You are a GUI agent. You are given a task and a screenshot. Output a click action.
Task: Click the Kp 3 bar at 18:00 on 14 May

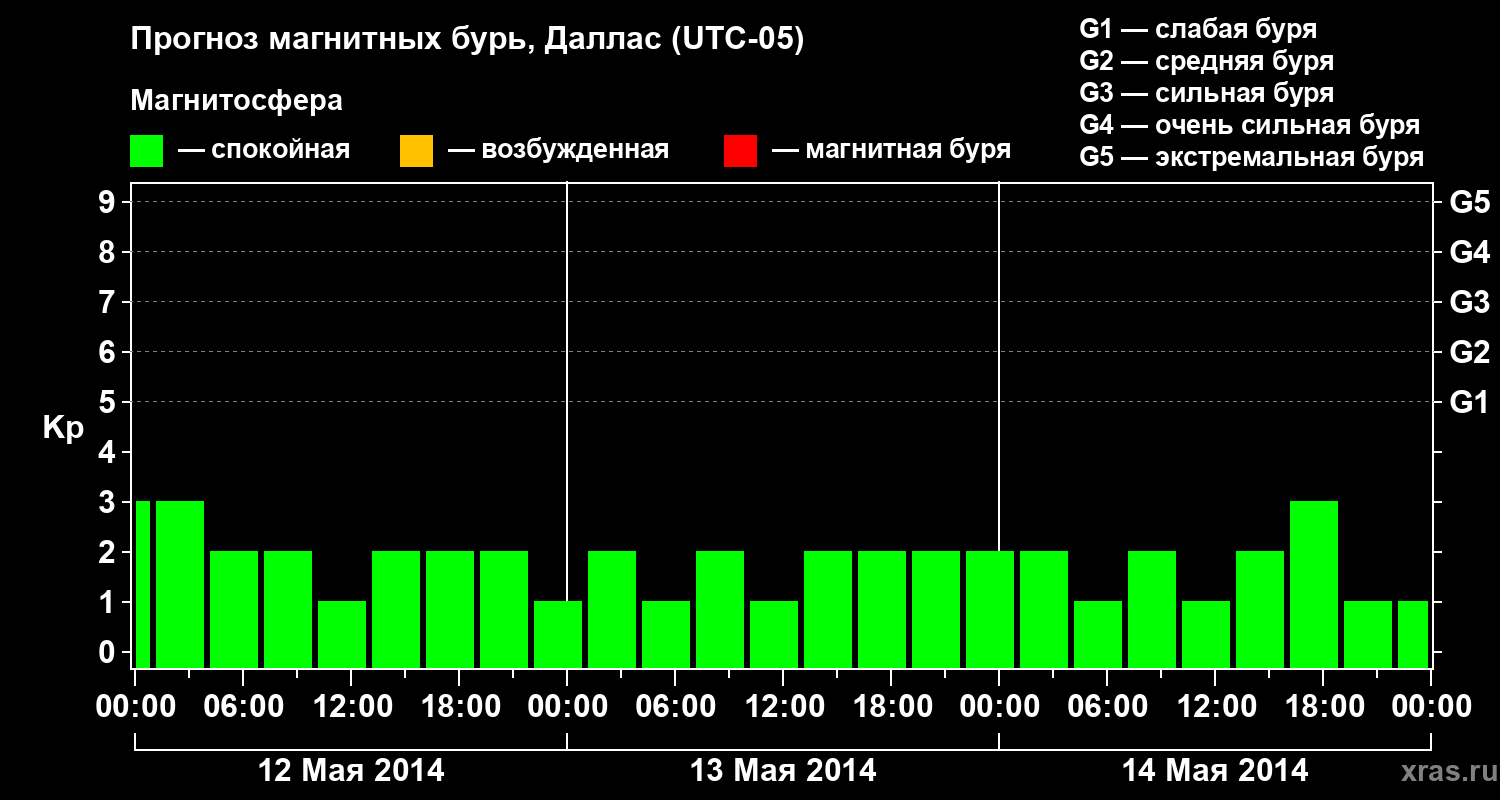pyautogui.click(x=1314, y=584)
